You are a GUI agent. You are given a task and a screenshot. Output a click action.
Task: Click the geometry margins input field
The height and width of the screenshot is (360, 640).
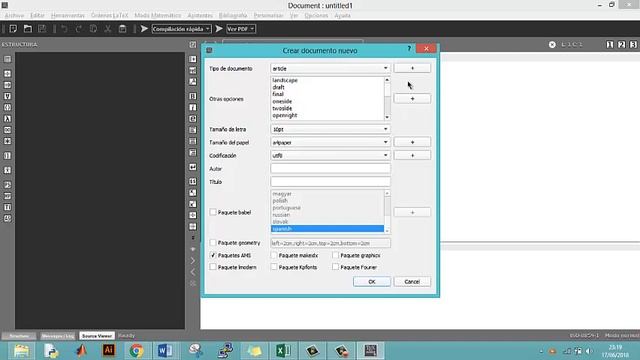click(x=330, y=243)
